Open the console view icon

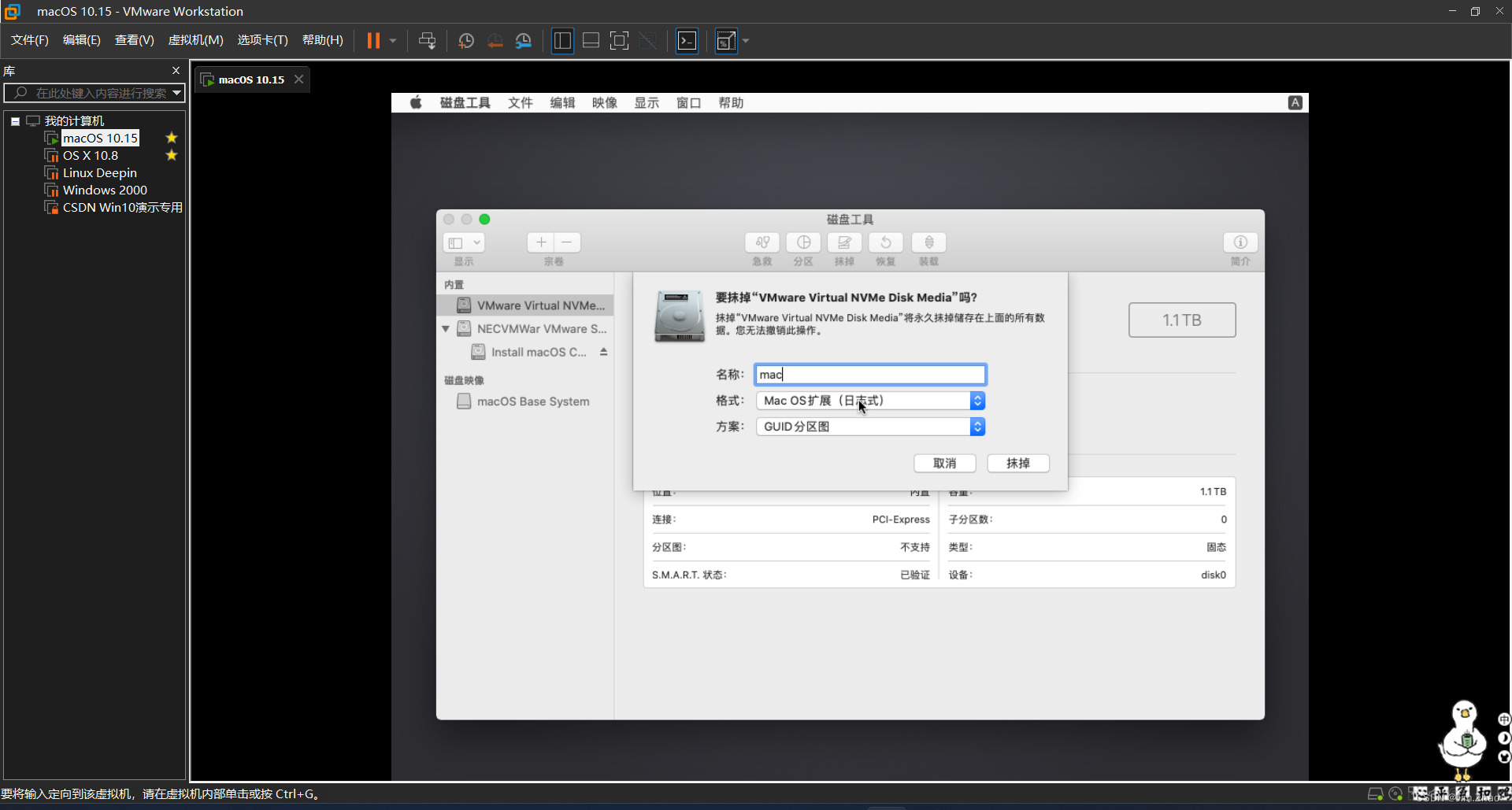click(x=687, y=41)
